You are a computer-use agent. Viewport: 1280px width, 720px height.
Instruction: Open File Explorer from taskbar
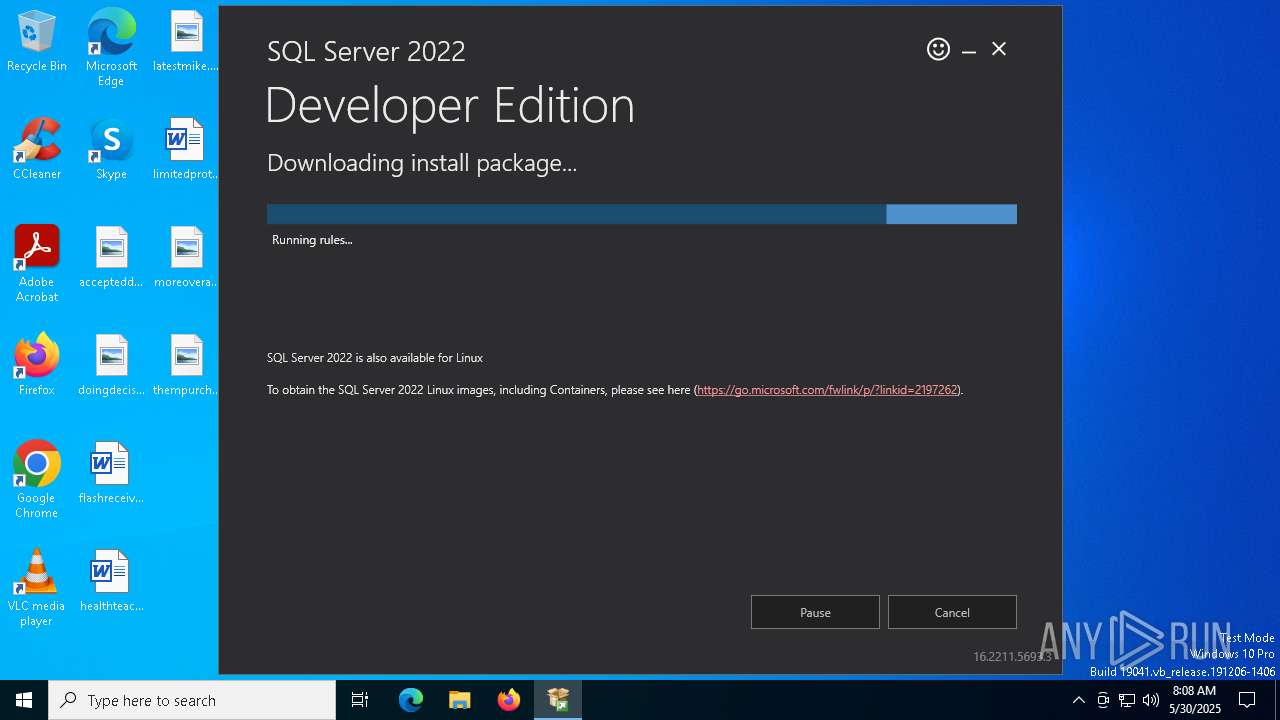pos(460,700)
